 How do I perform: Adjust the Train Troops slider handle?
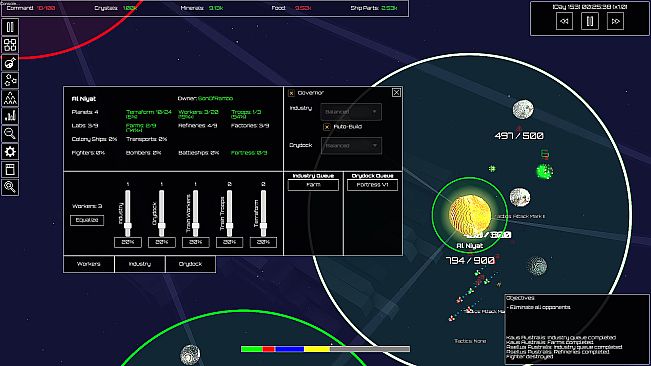[x=230, y=226]
